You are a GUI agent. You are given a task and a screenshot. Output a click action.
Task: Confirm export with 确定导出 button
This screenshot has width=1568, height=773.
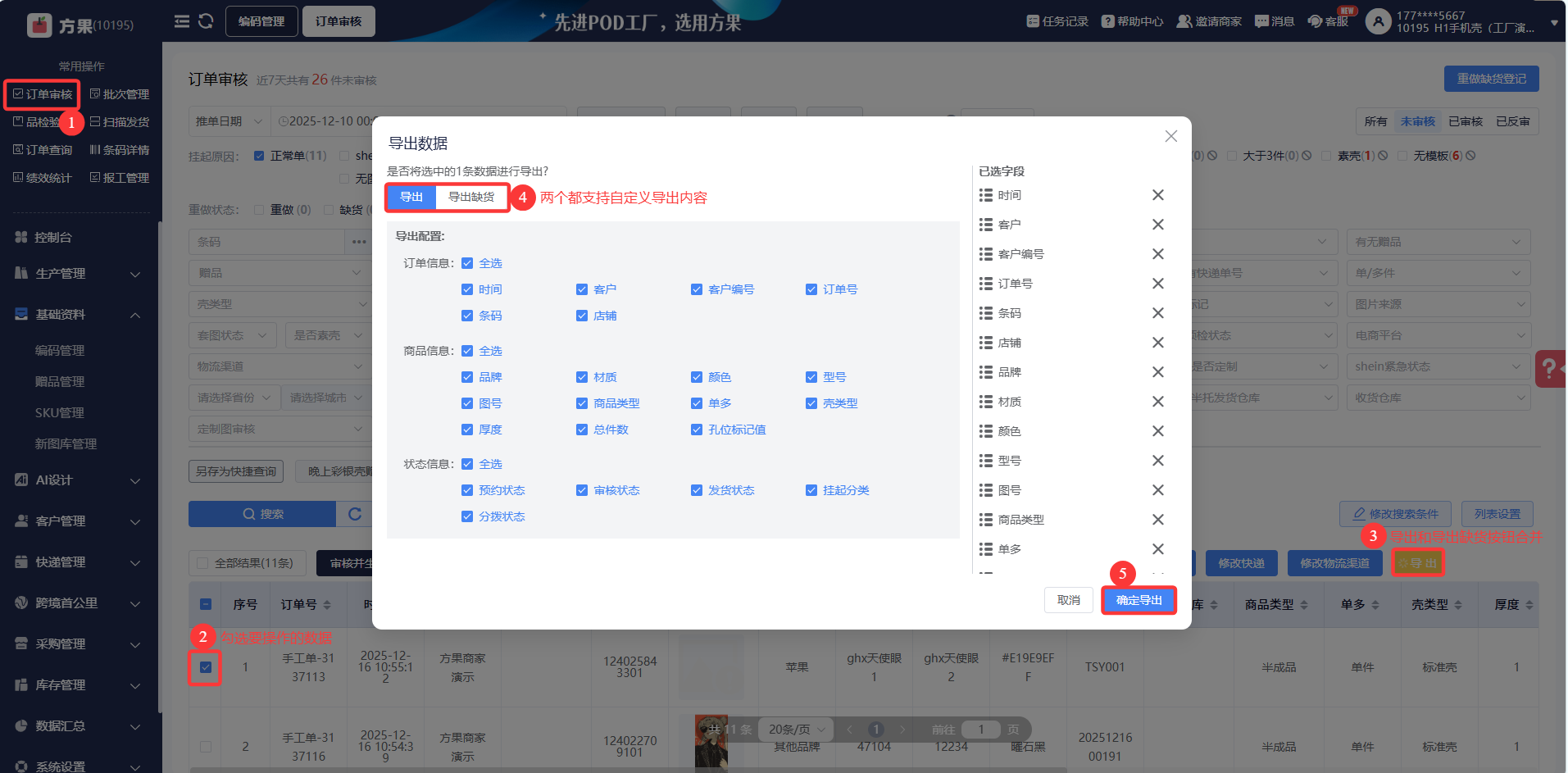[1139, 600]
